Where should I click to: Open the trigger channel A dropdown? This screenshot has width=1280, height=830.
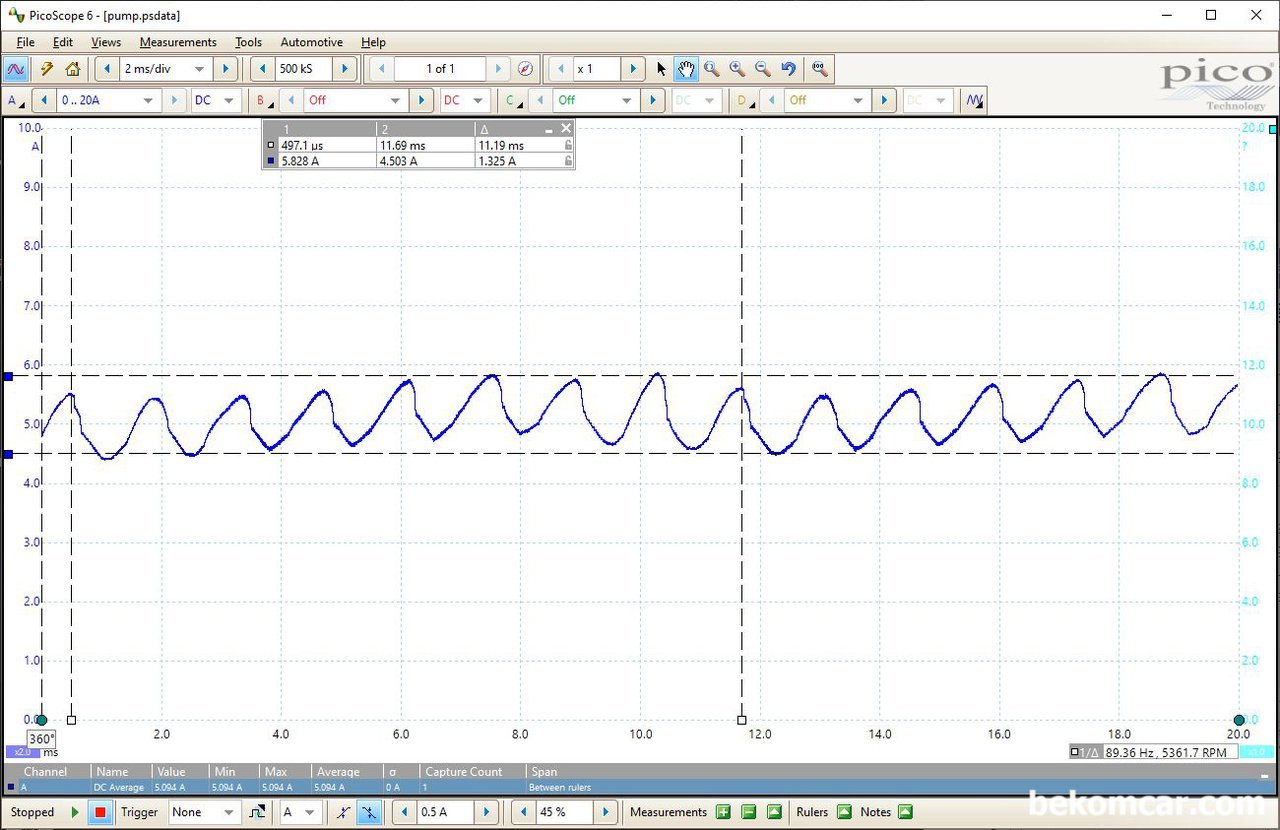coord(300,812)
